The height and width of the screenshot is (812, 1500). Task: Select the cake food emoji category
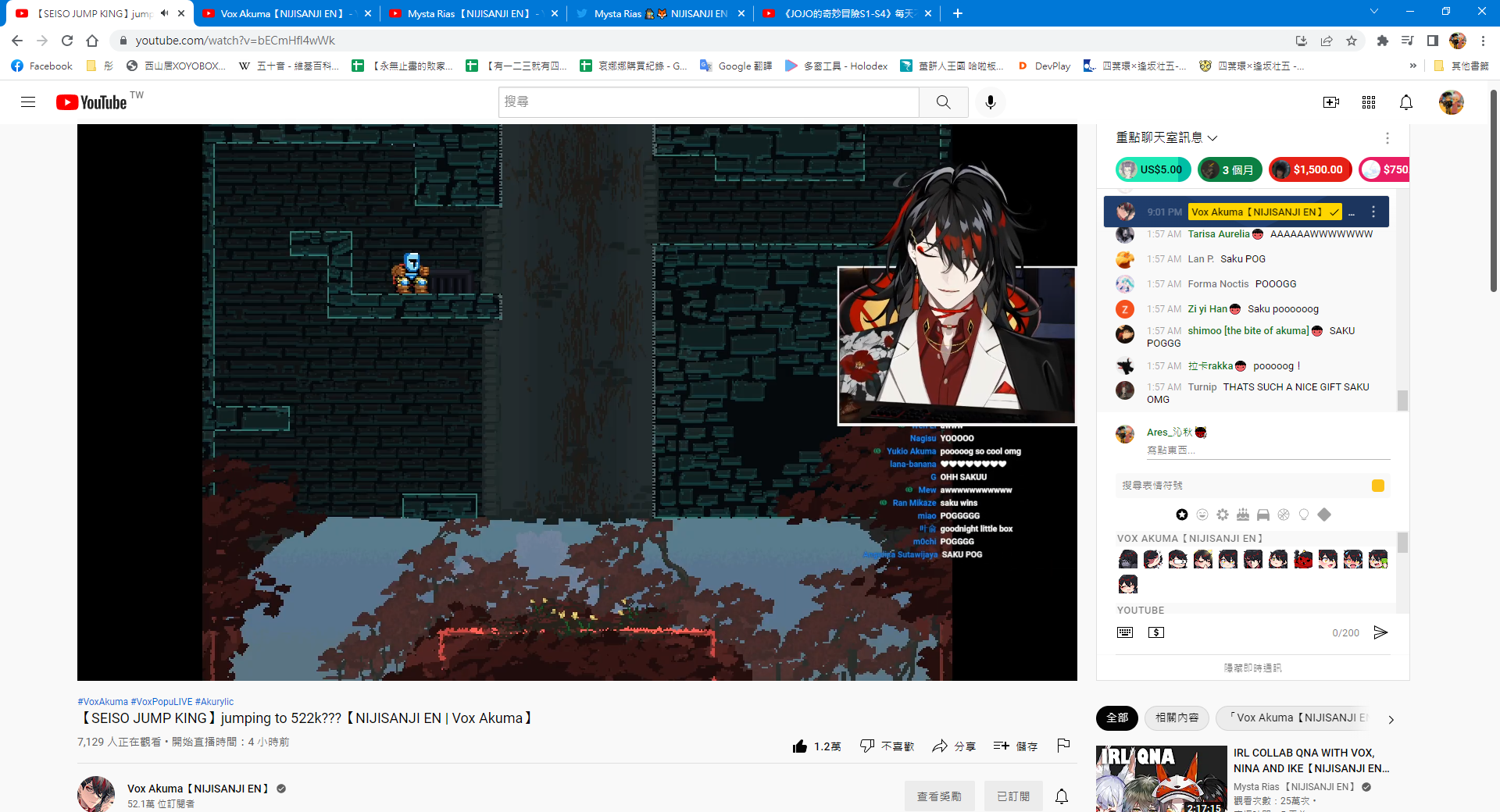point(1243,515)
